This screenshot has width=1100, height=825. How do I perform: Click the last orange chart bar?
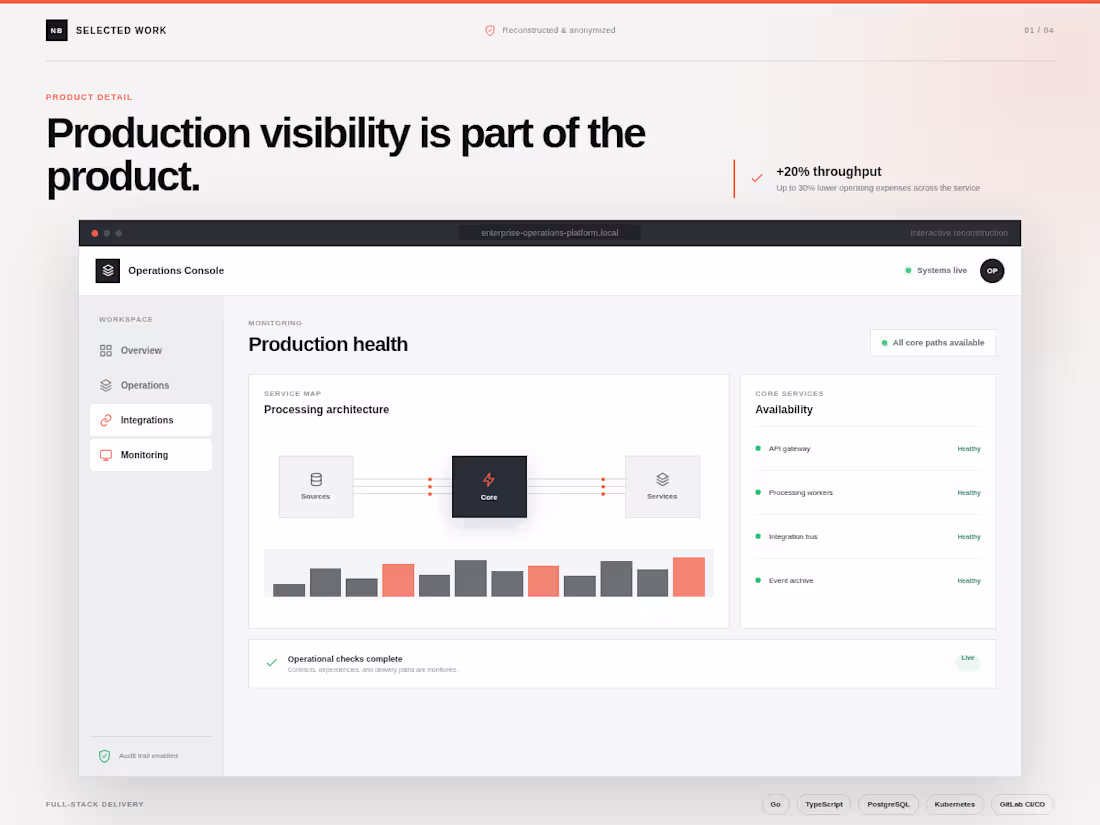(x=688, y=577)
